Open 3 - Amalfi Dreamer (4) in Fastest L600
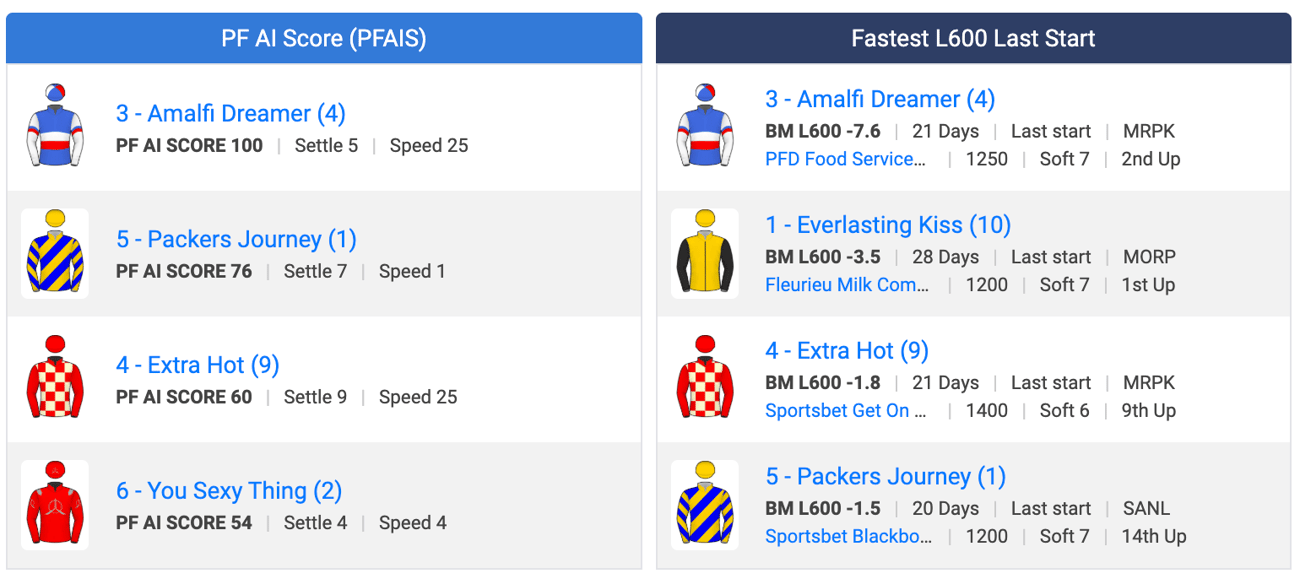The image size is (1300, 579). point(880,100)
